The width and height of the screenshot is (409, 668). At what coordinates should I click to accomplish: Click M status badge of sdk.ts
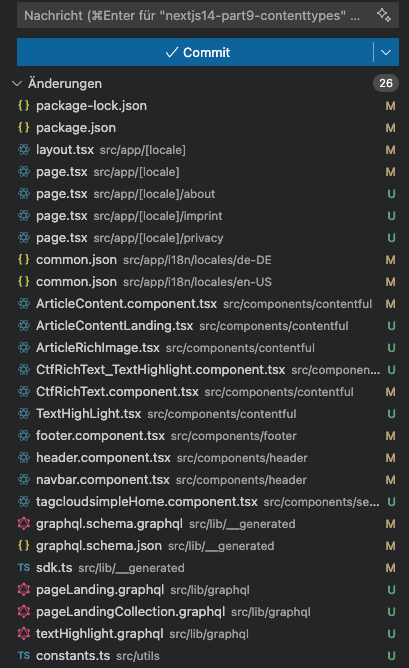390,568
